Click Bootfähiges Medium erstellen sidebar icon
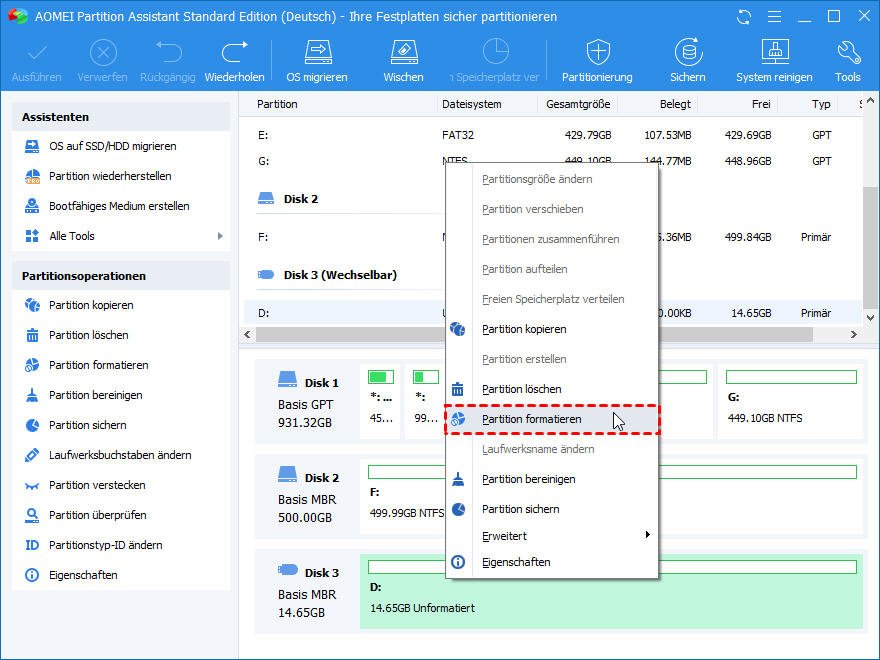The height and width of the screenshot is (660, 880). [x=32, y=206]
